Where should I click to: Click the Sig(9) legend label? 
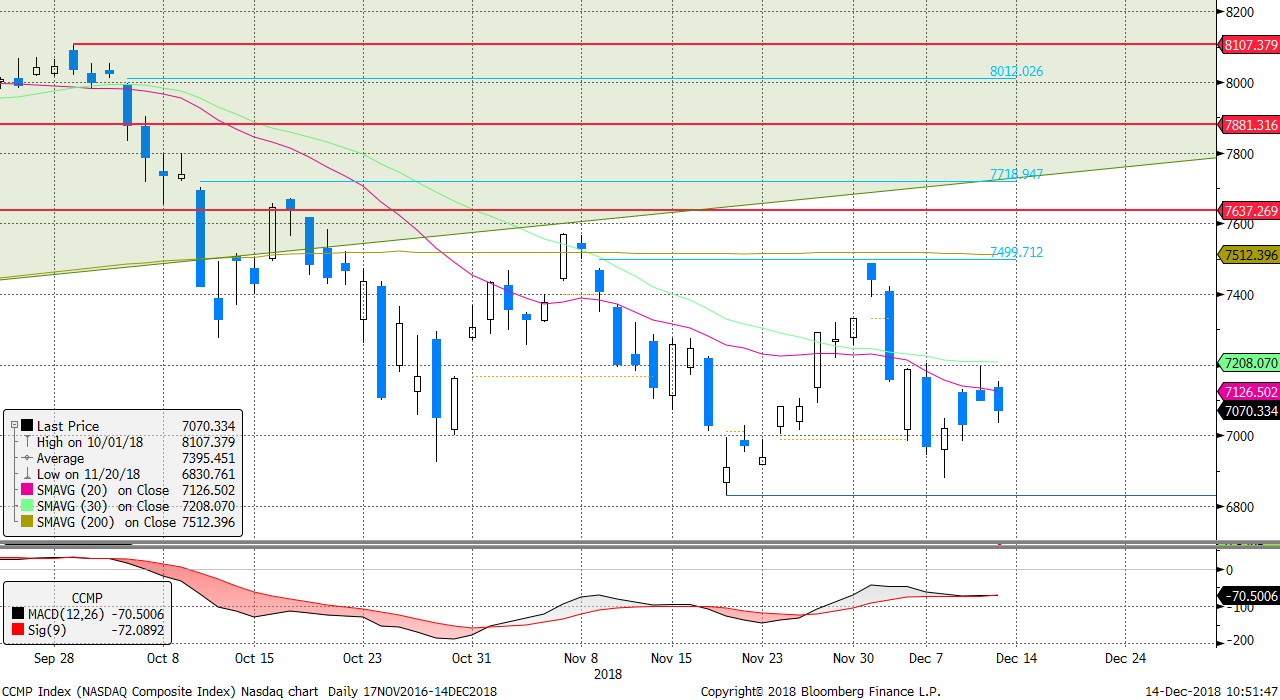pos(47,631)
